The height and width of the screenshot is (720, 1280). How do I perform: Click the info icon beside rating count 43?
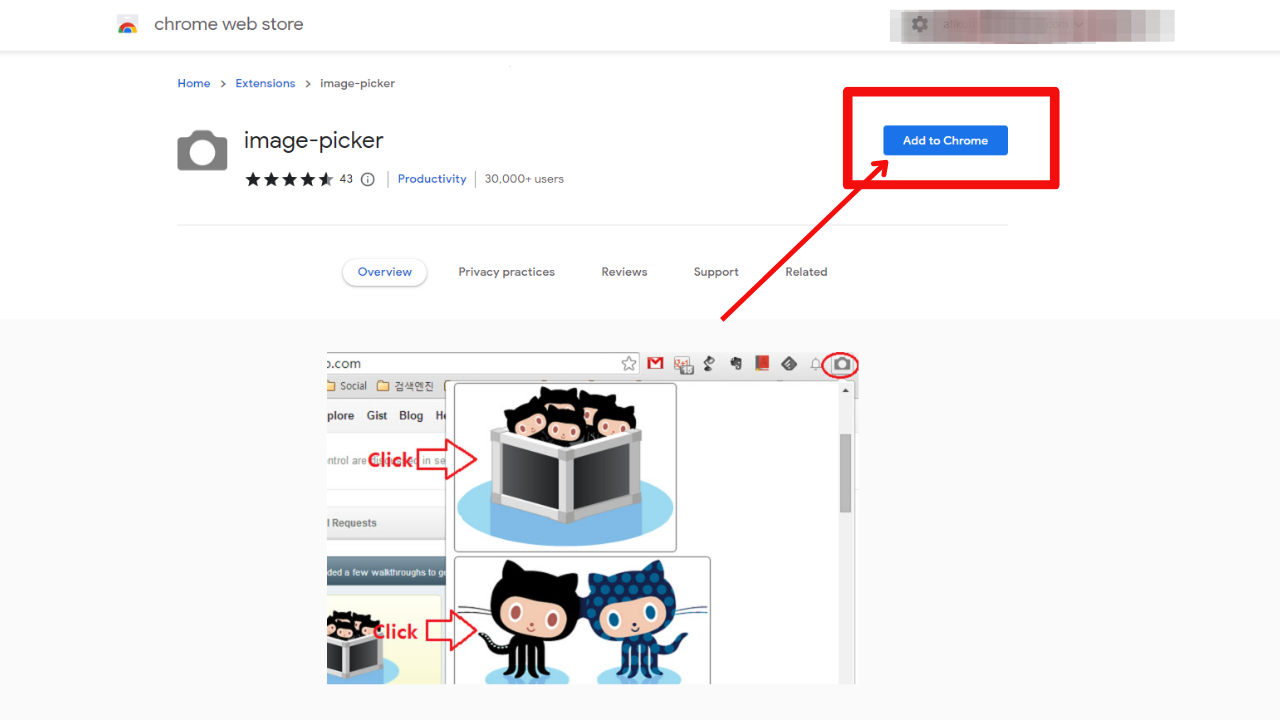(x=367, y=180)
